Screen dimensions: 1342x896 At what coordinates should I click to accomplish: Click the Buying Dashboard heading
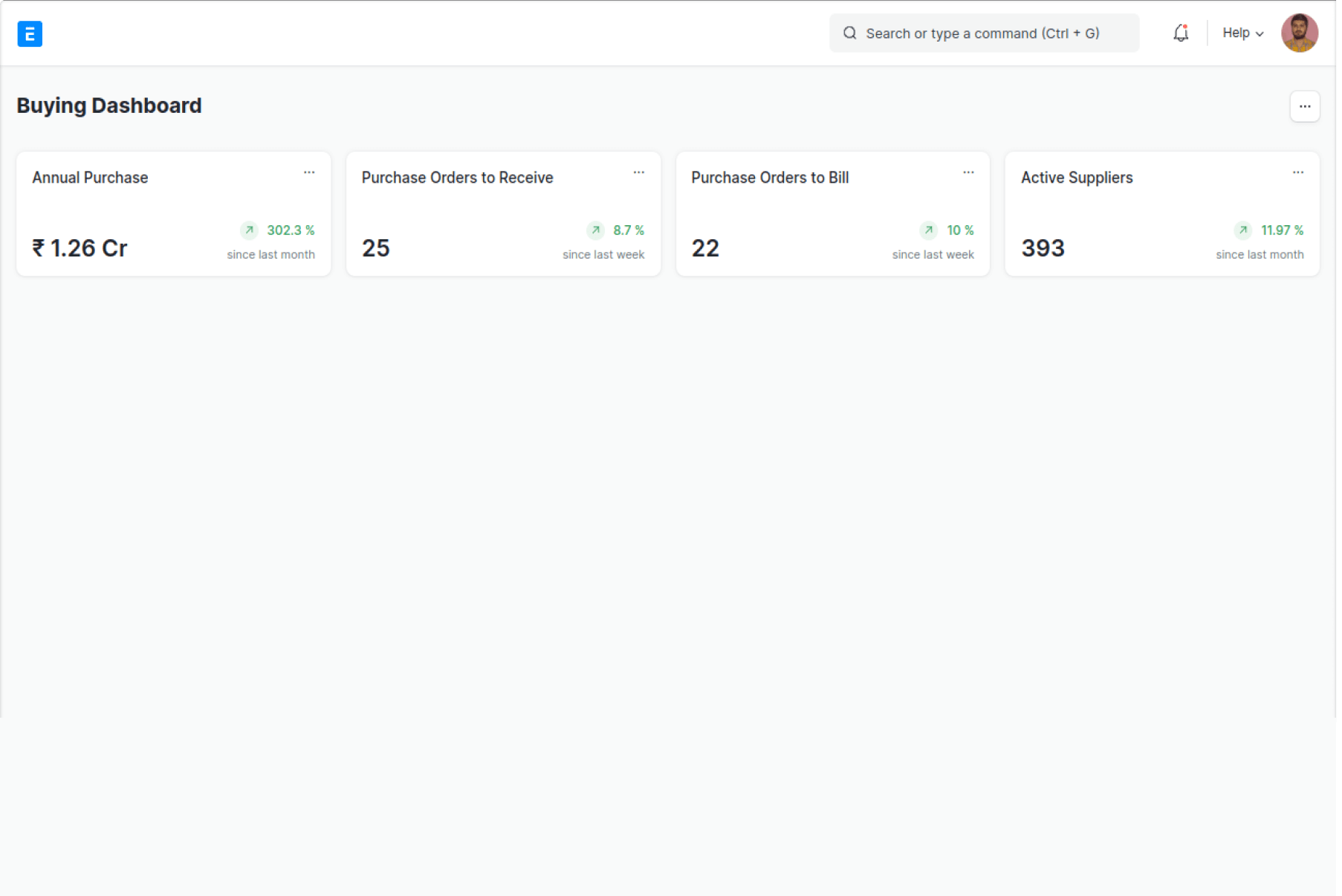[x=110, y=106]
